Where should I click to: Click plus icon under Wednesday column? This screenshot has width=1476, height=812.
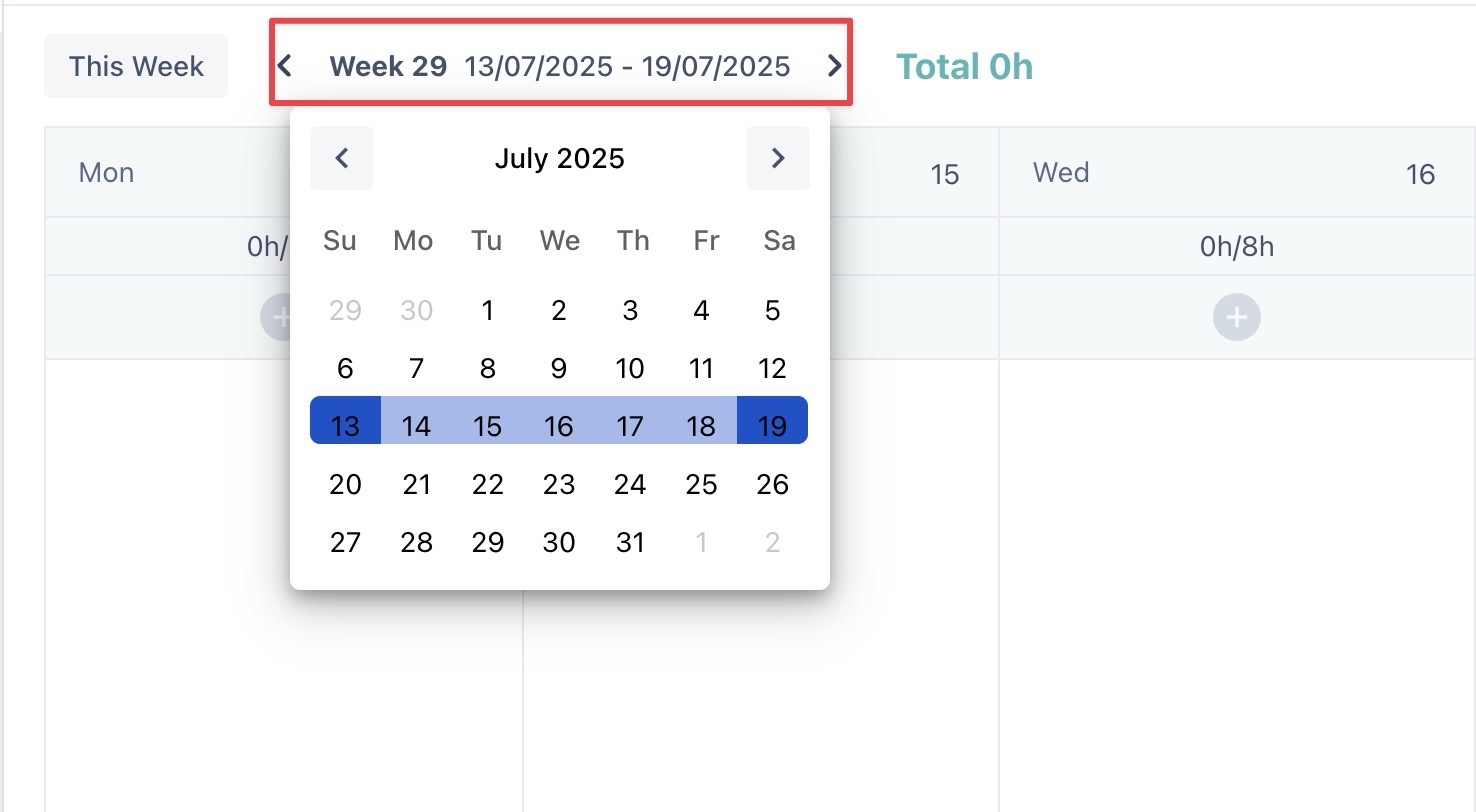tap(1237, 317)
